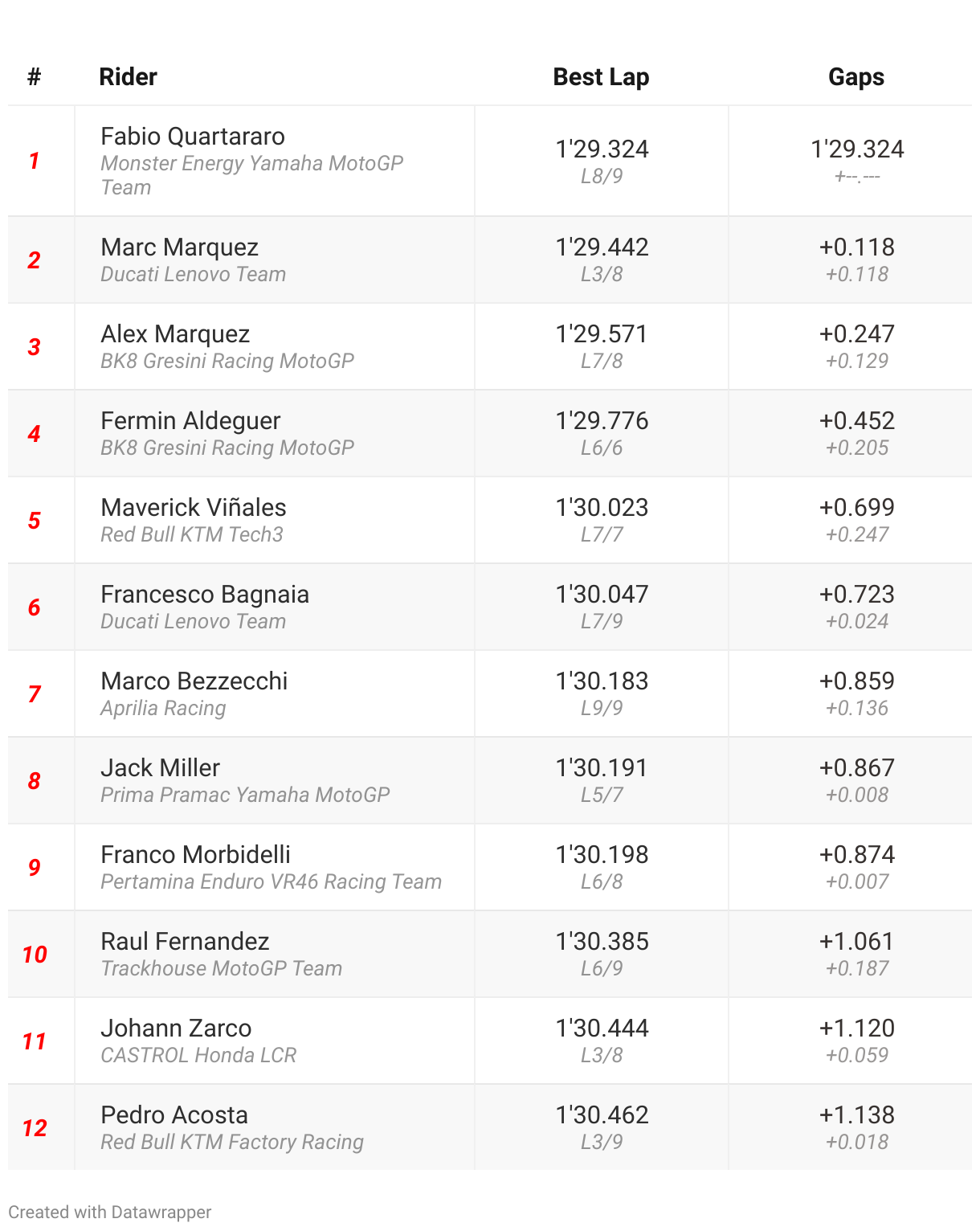
Task: Select Alex Marquez rider name
Action: [x=175, y=334]
